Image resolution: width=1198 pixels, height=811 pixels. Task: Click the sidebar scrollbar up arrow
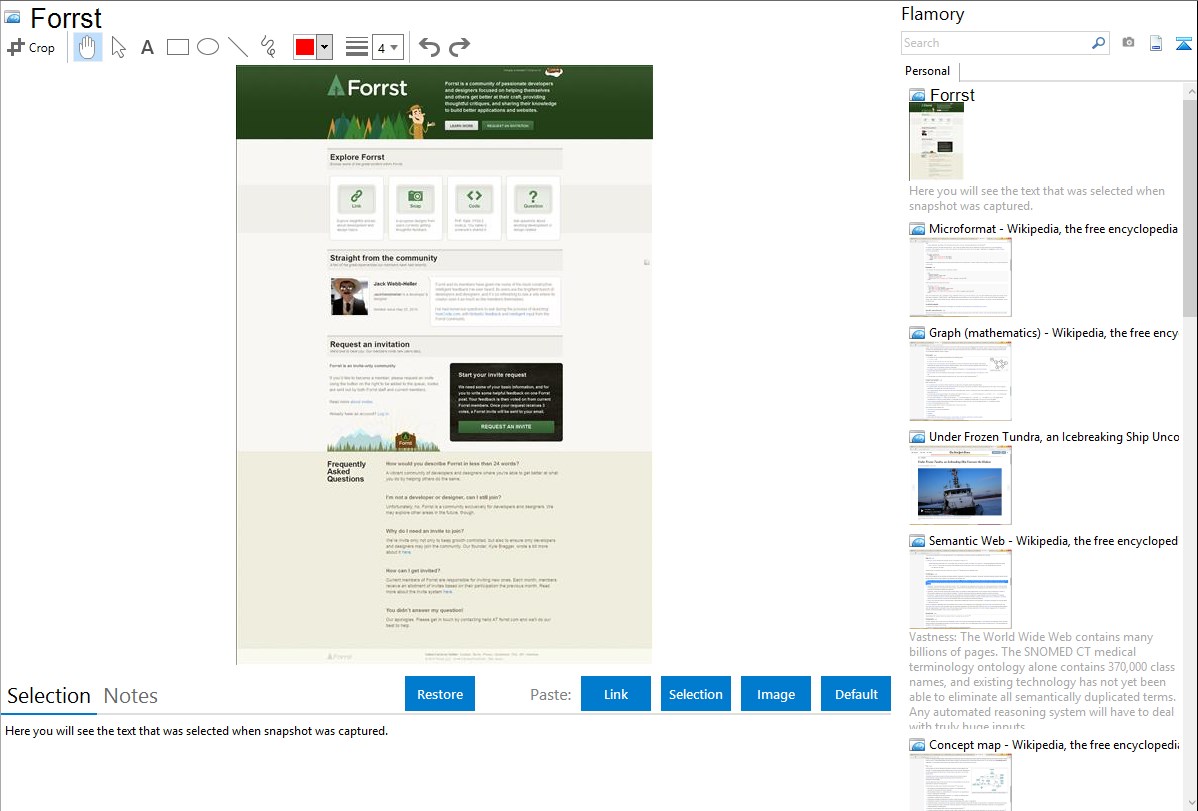1190,91
